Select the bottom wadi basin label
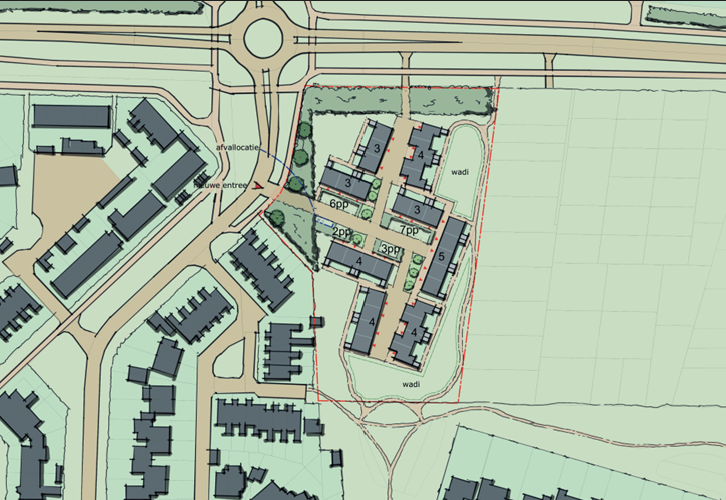 coord(410,383)
